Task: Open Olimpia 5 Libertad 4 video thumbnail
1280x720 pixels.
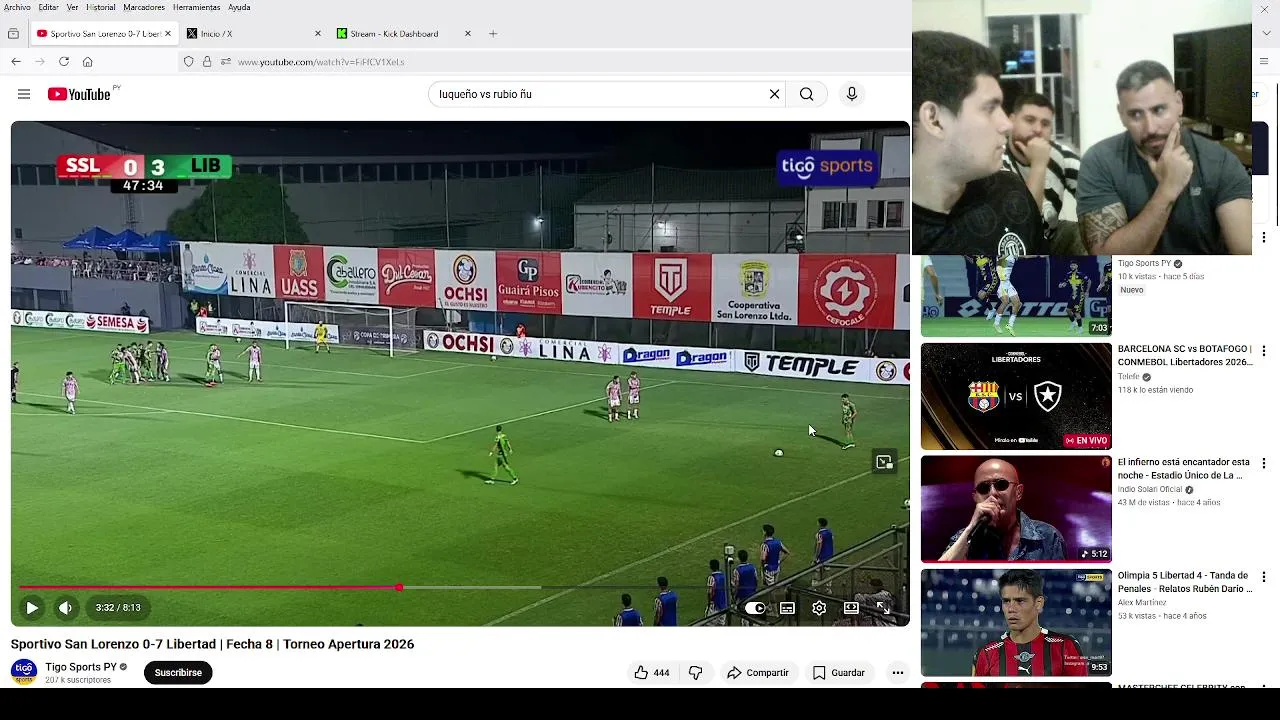Action: coord(1016,622)
